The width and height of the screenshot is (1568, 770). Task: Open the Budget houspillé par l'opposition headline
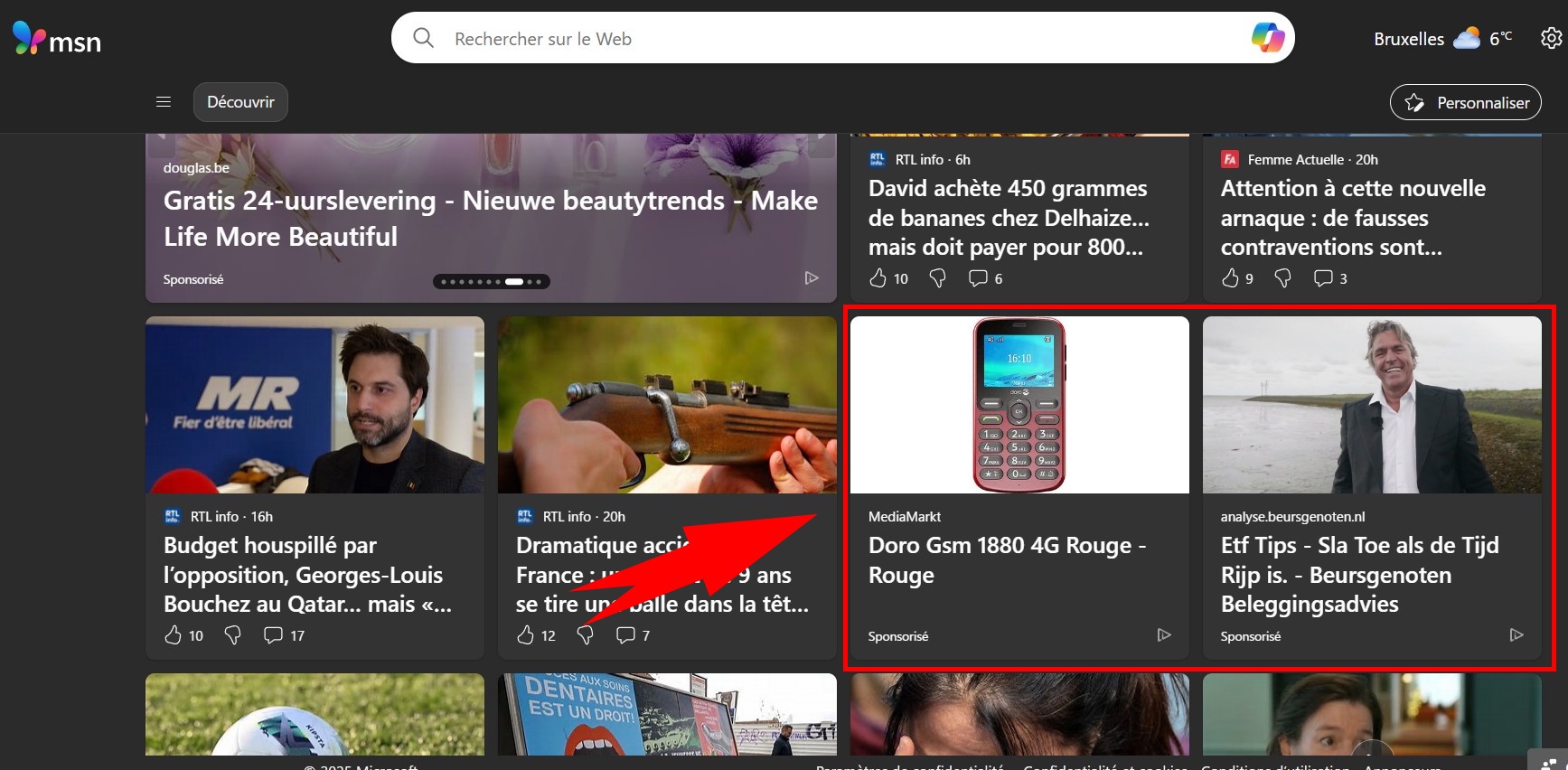[x=307, y=575]
